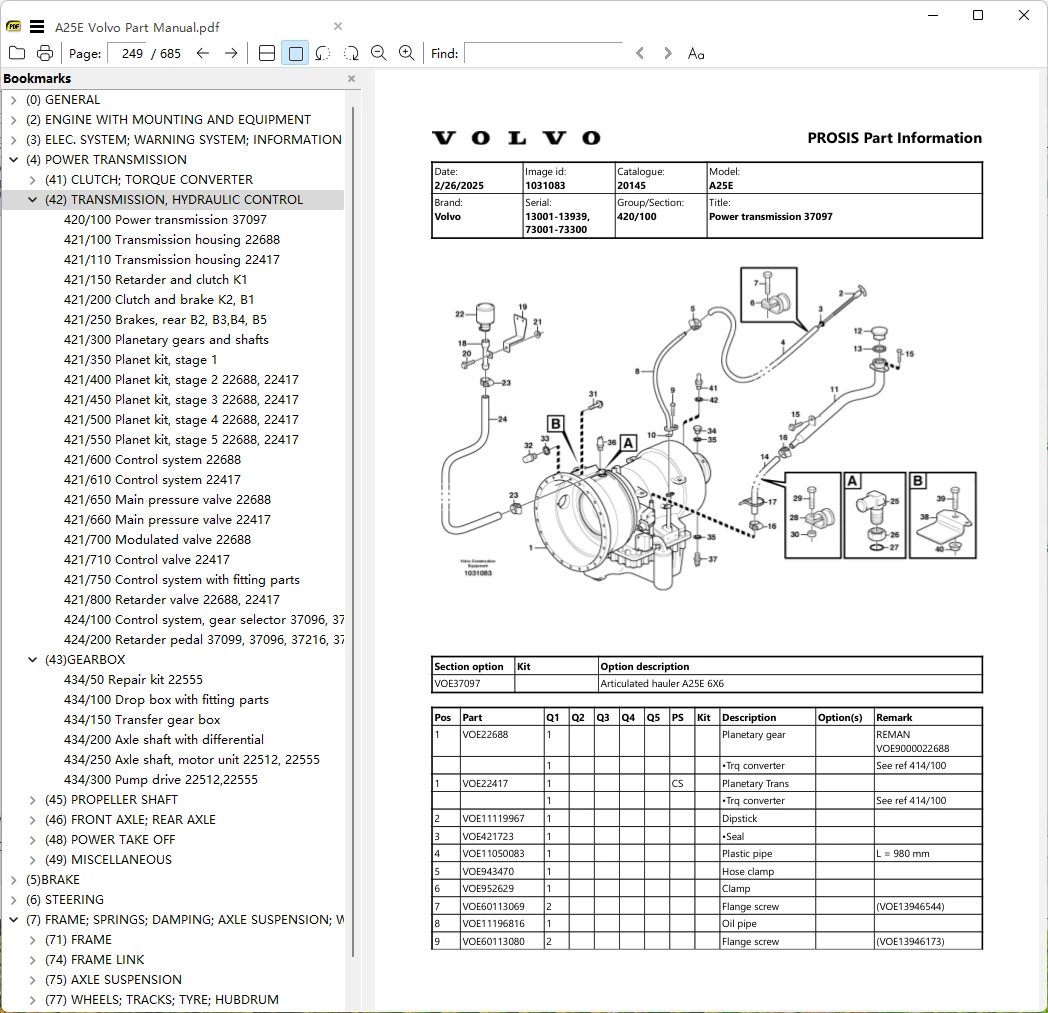Open 434/300 Pump drive bookmark
1048x1013 pixels.
[x=160, y=780]
